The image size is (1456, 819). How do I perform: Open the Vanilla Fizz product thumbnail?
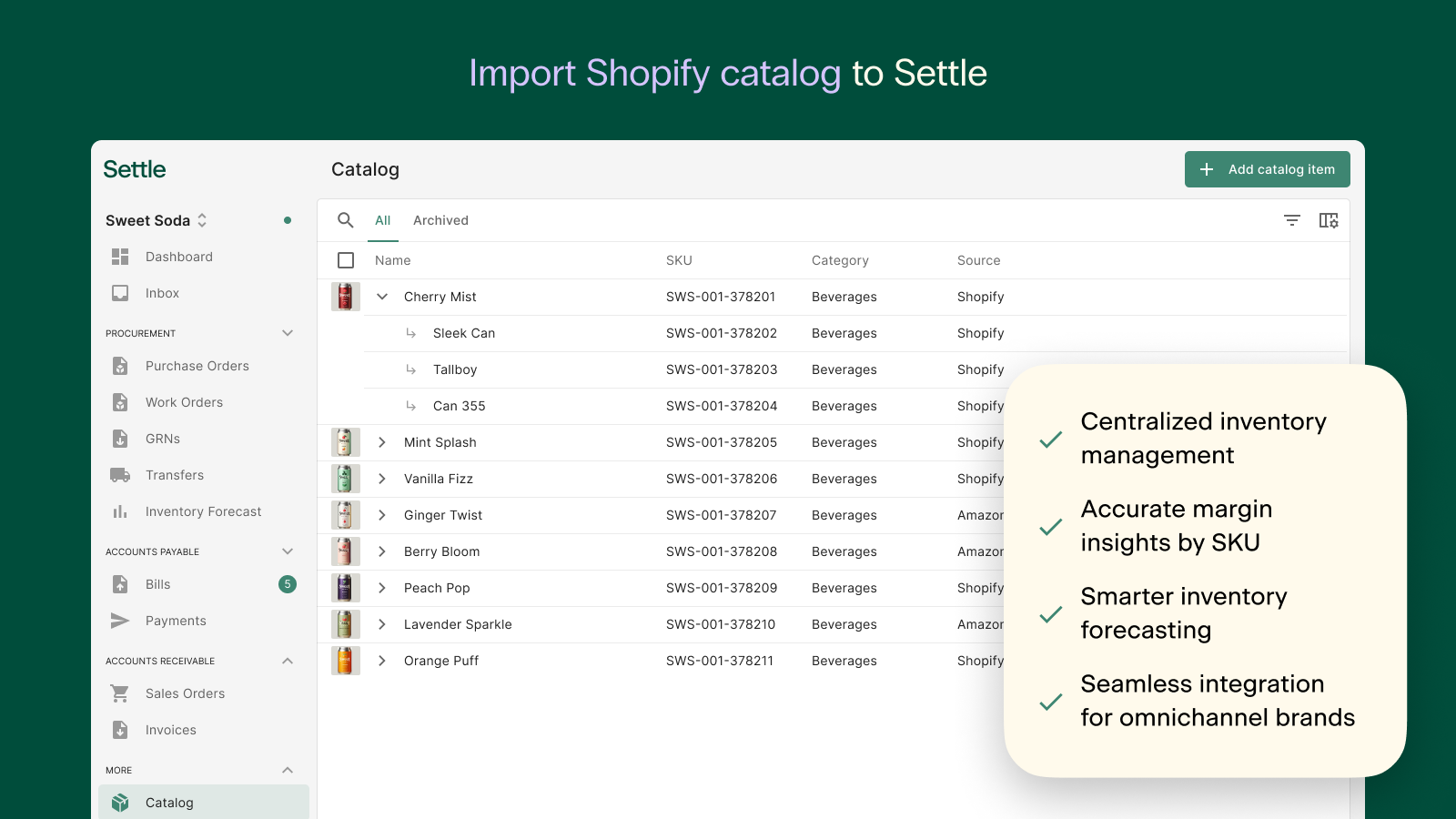345,479
